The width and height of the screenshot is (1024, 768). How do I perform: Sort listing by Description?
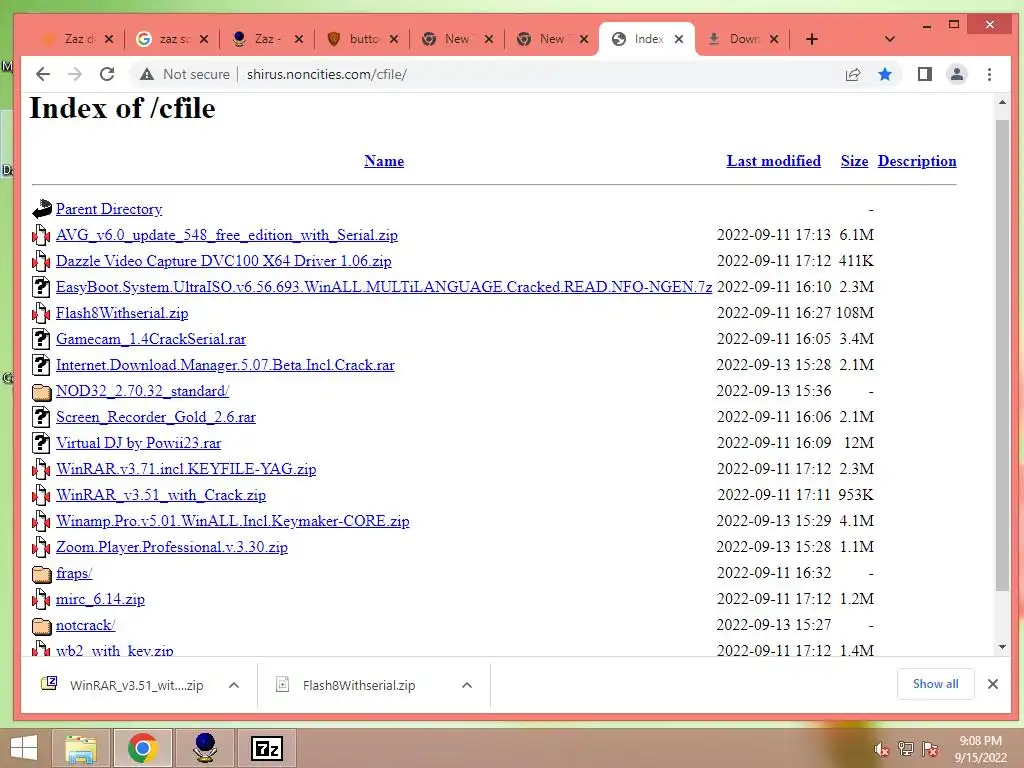pos(917,161)
